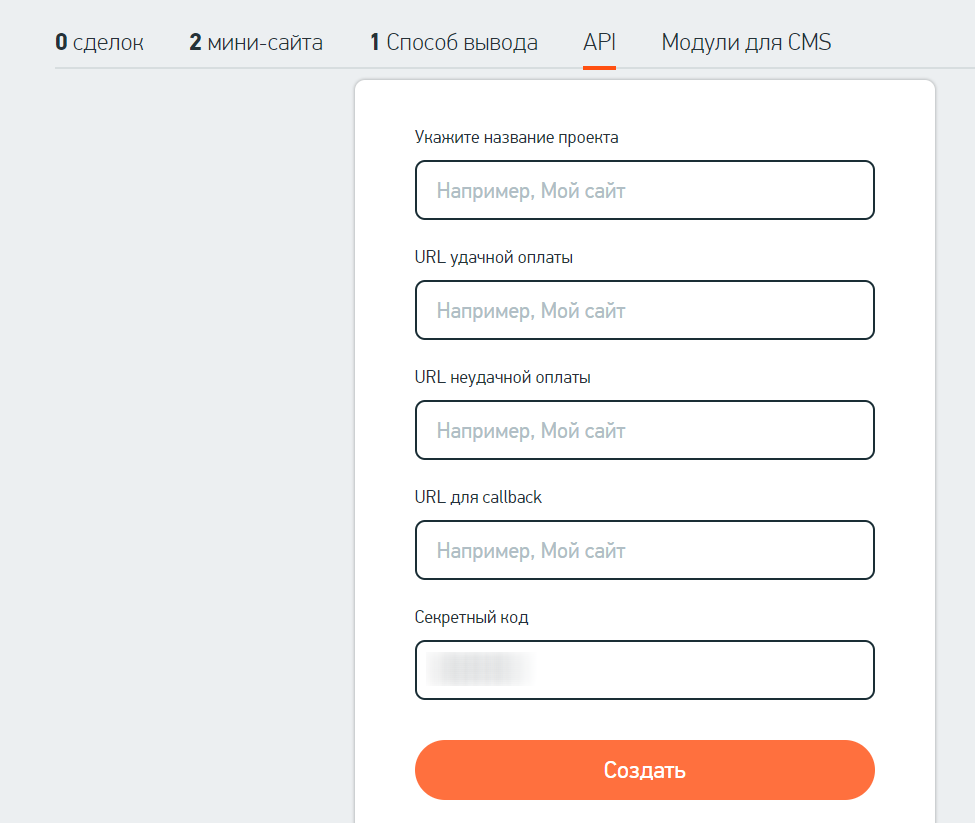
Task: Focus the URL для callback field
Action: [644, 550]
